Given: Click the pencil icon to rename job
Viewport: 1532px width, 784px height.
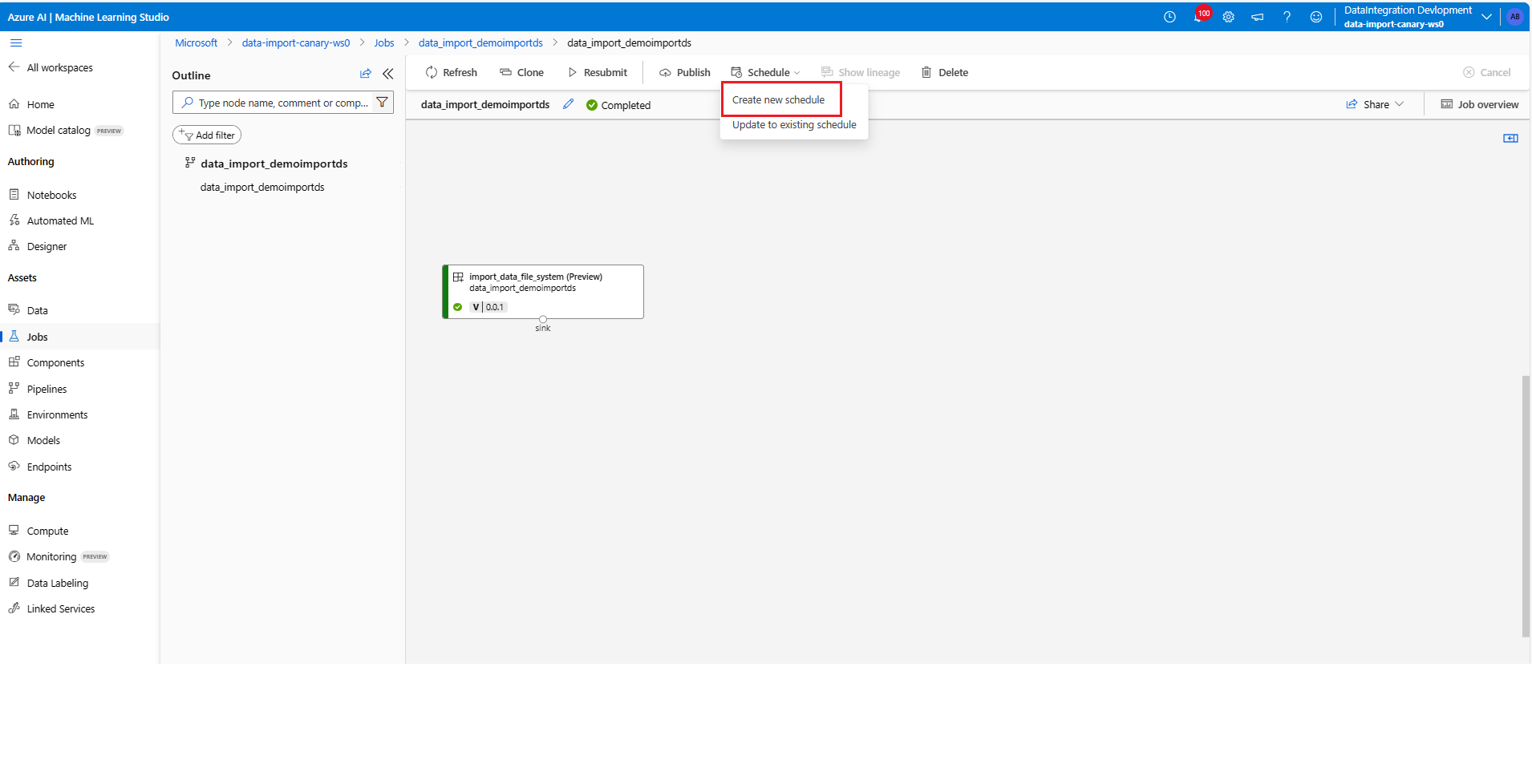Looking at the screenshot, I should coord(568,104).
